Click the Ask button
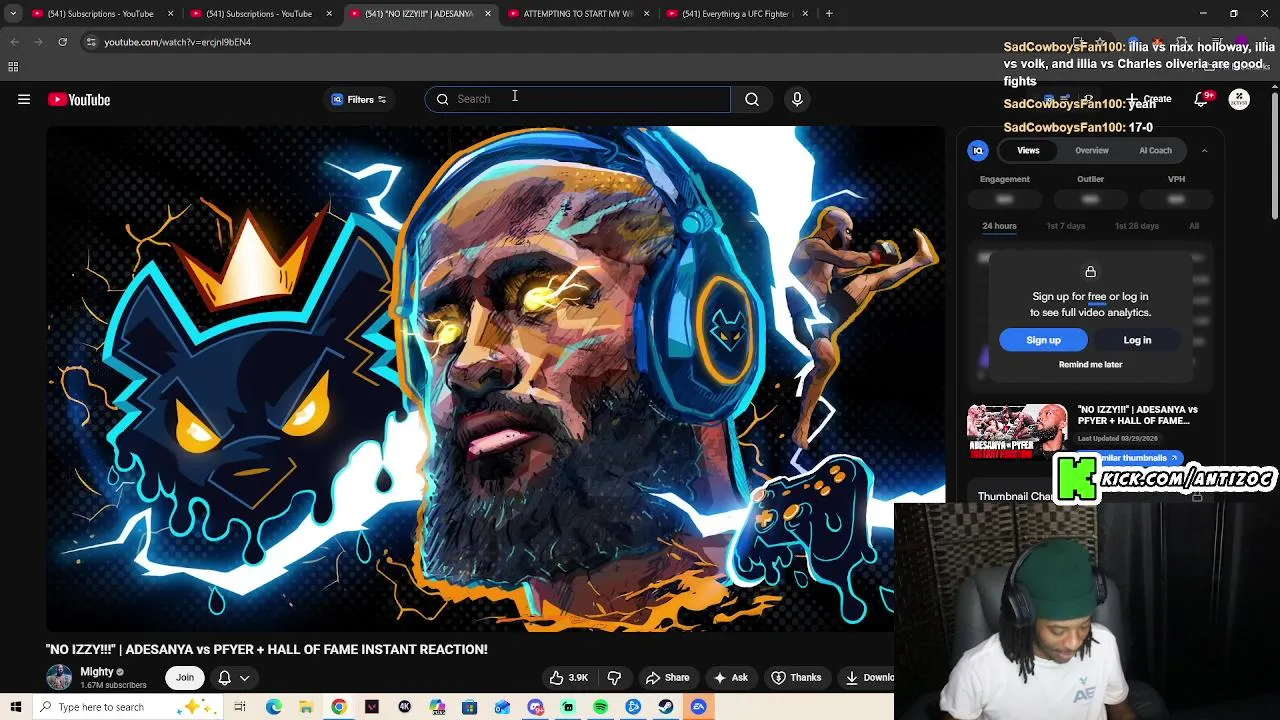Image resolution: width=1280 pixels, height=720 pixels. [730, 677]
